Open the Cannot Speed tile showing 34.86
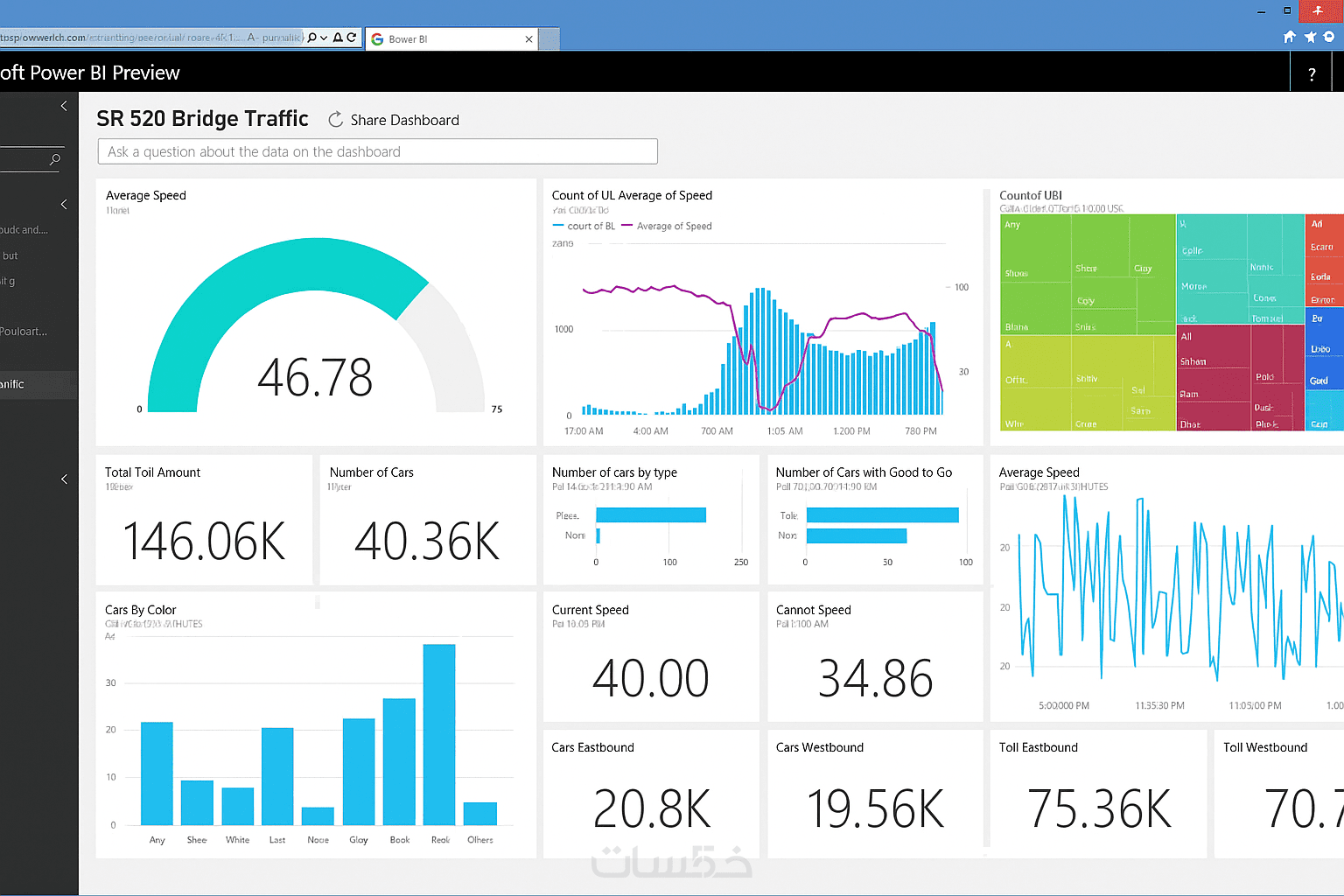 coord(875,657)
